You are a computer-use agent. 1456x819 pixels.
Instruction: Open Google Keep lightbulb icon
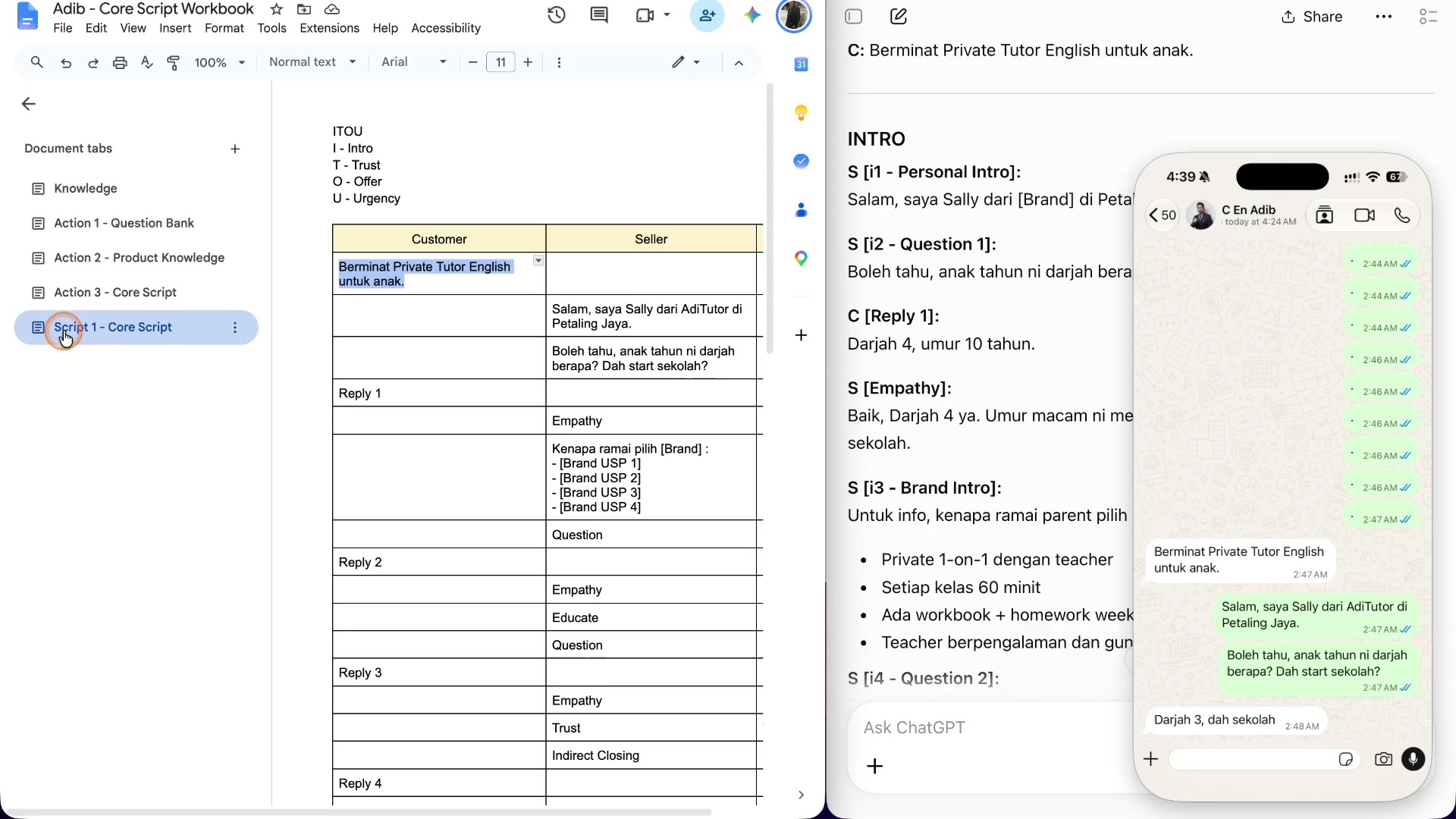click(x=801, y=113)
